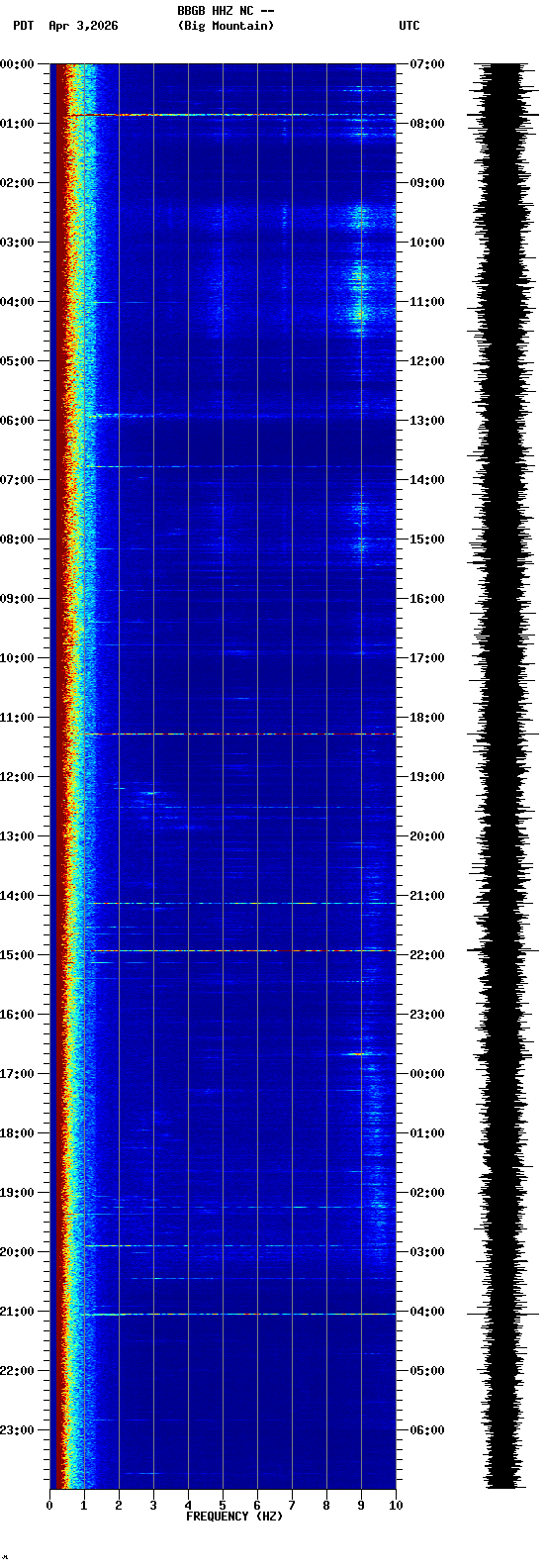Click the 00:00 PDT time tick label
This screenshot has width=546, height=1568.
click(17, 64)
